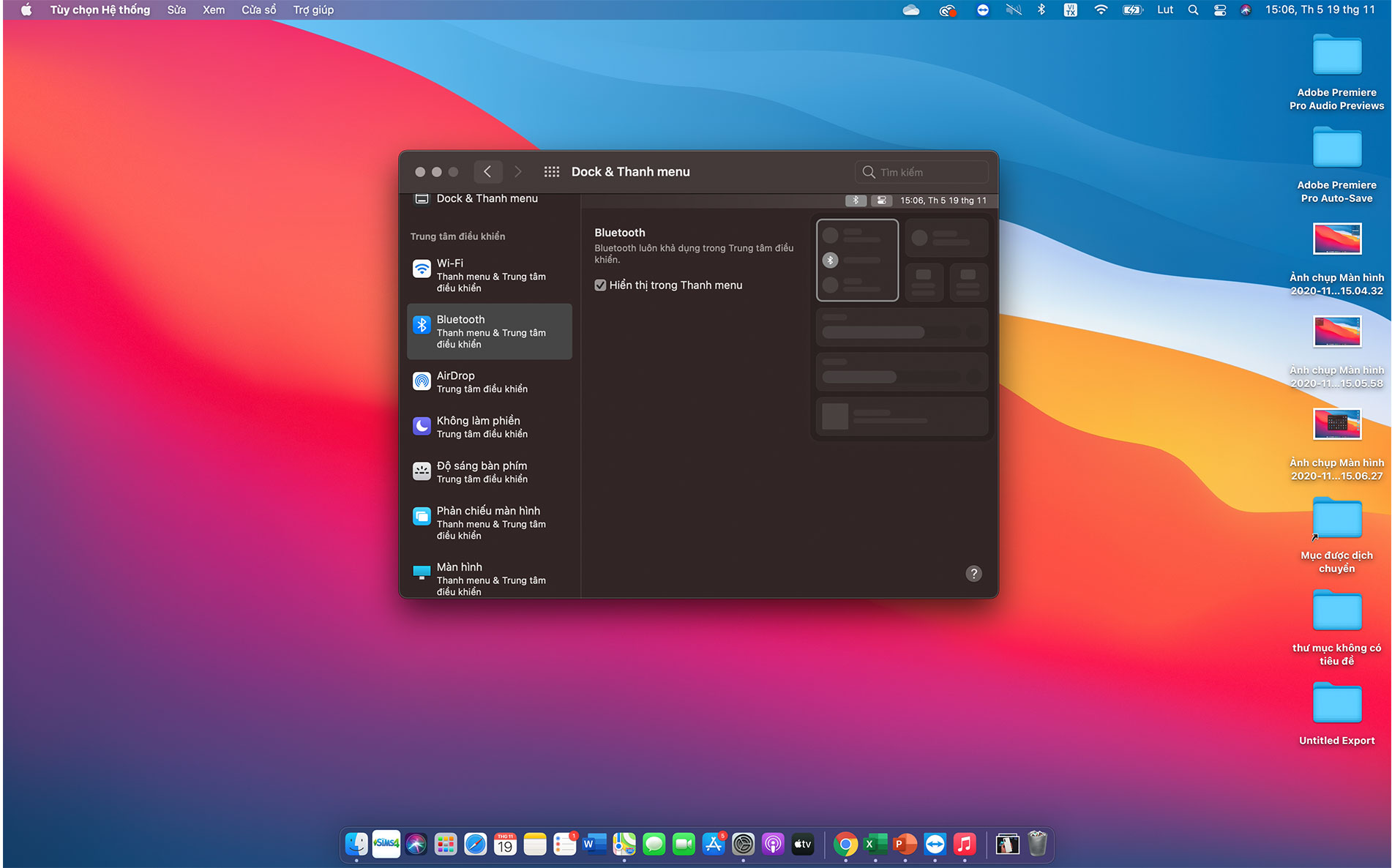Launch Apple TV from Dock

(803, 844)
